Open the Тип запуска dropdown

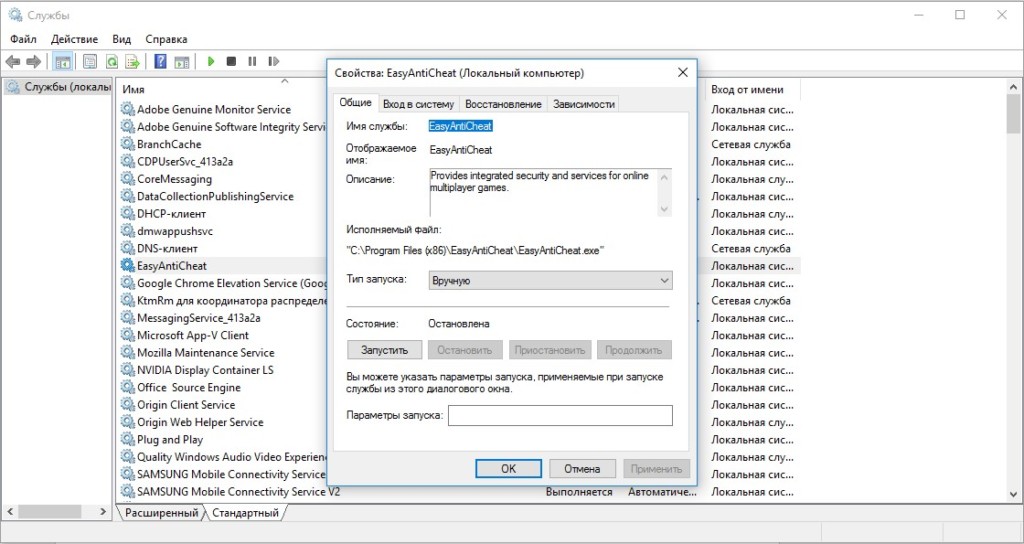point(551,280)
